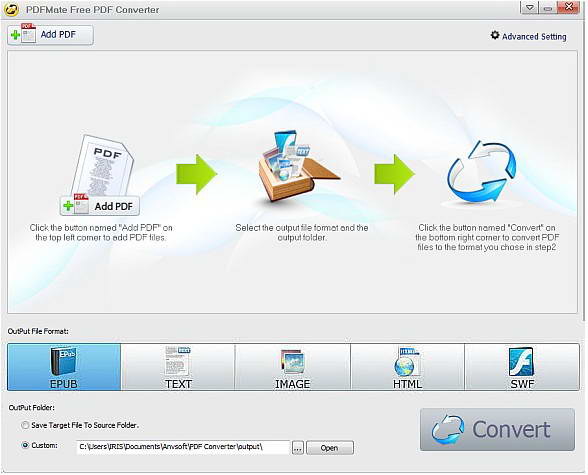This screenshot has height=475, width=588.
Task: Select EPUB output format
Action: pyautogui.click(x=64, y=367)
